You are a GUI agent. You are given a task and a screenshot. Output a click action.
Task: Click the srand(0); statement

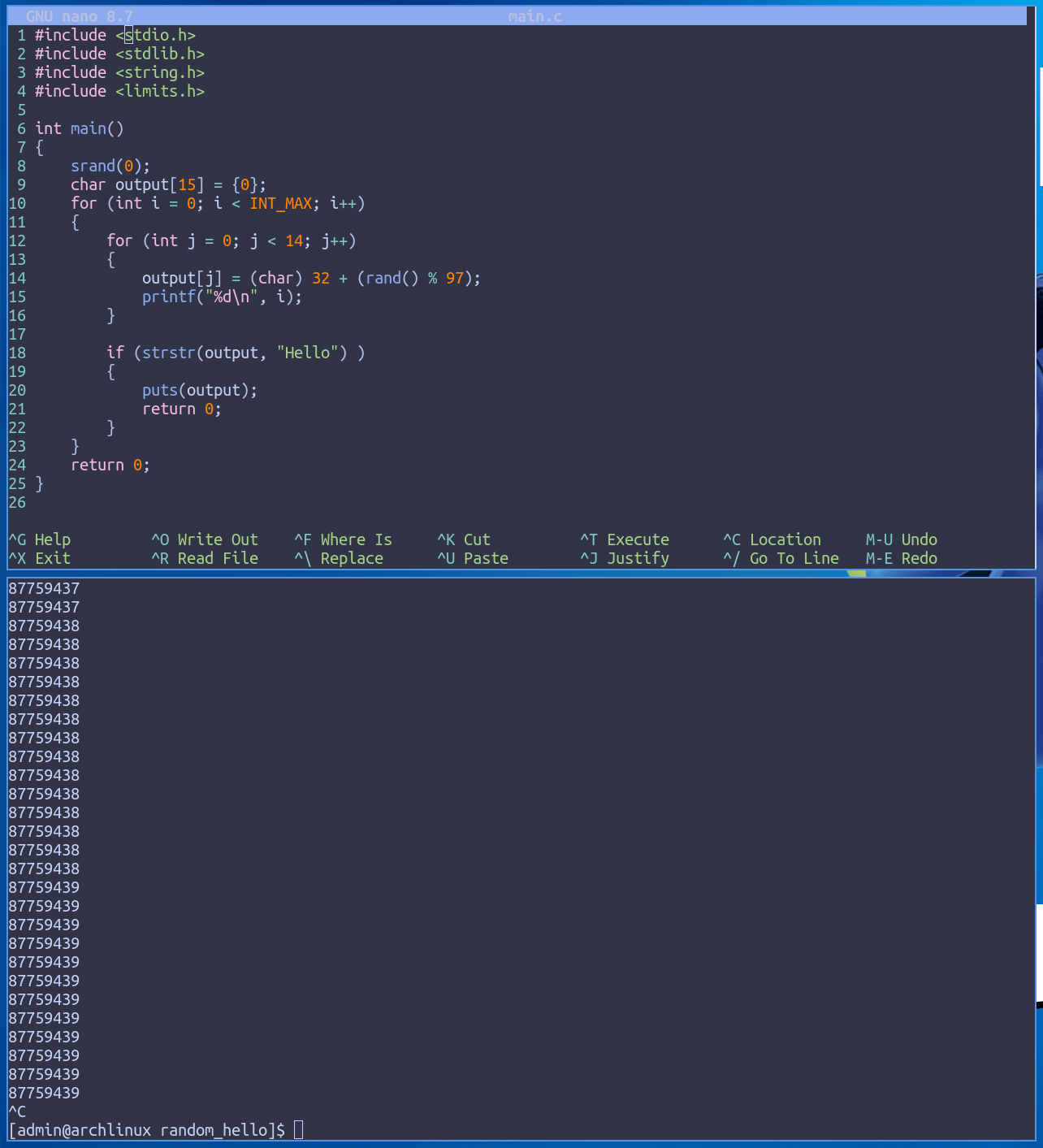click(x=110, y=166)
